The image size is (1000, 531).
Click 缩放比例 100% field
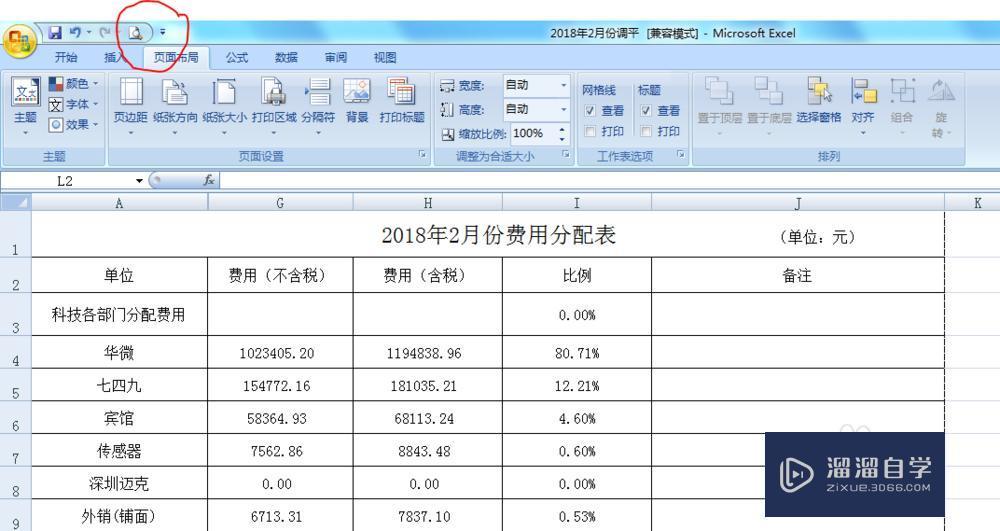point(533,134)
